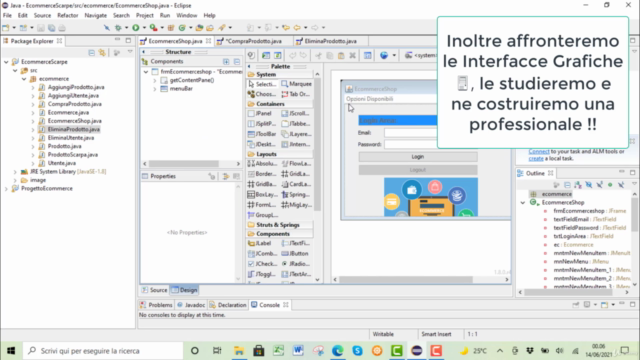Open the Refactor menu
Image resolution: width=640 pixels, height=360 pixels.
67,16
